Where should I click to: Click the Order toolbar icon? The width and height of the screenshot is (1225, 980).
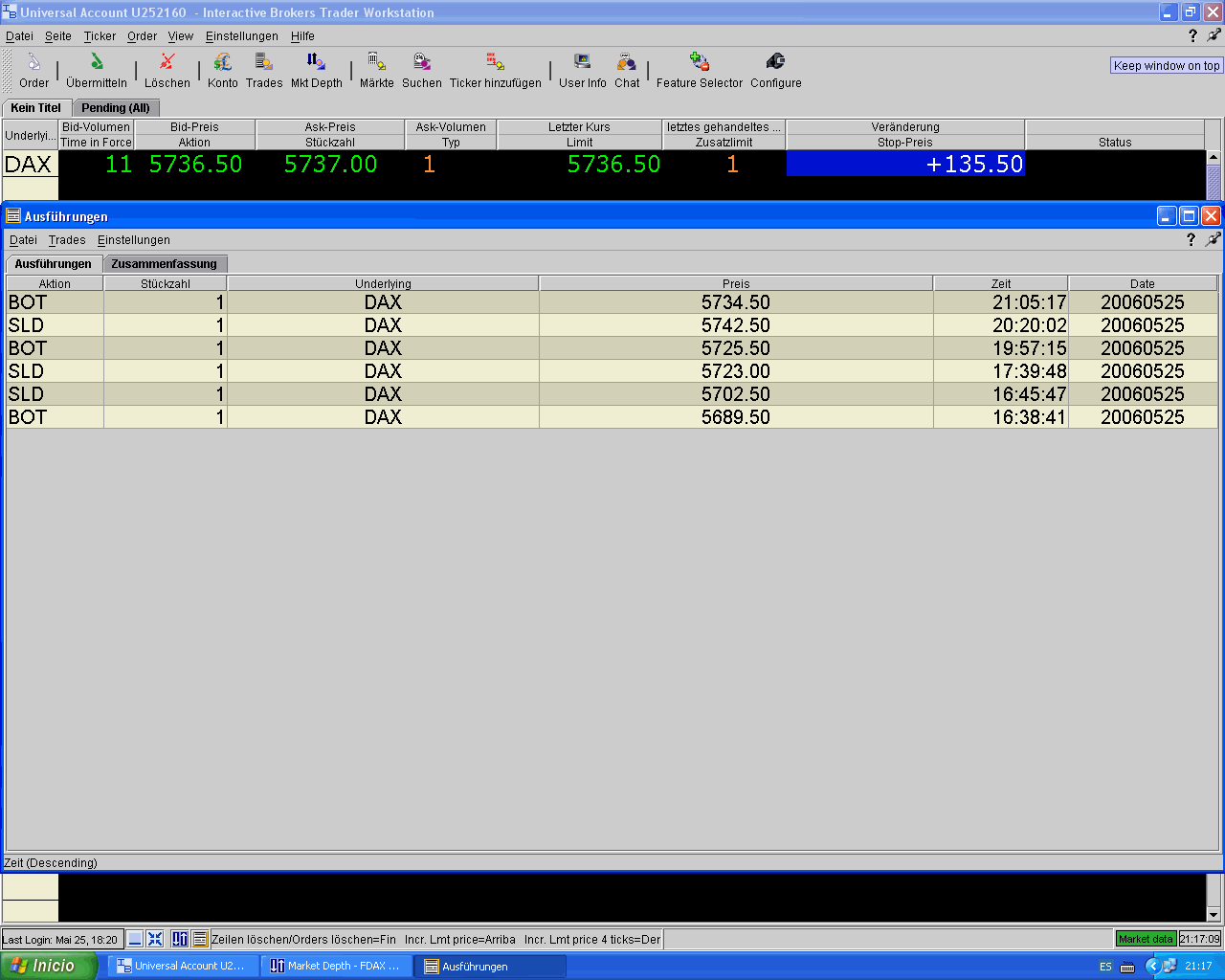33,71
